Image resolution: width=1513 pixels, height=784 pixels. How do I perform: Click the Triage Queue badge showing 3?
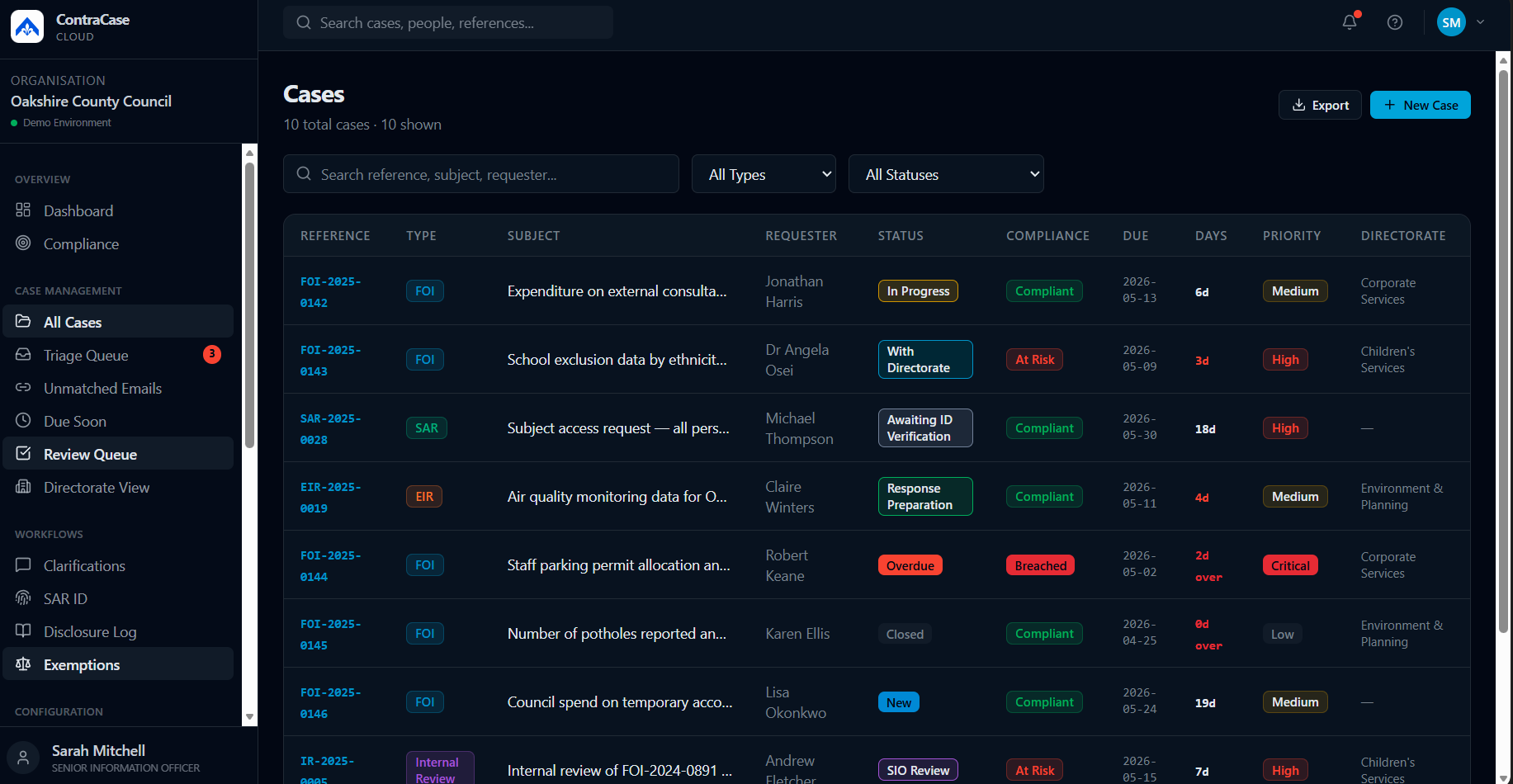coord(212,354)
